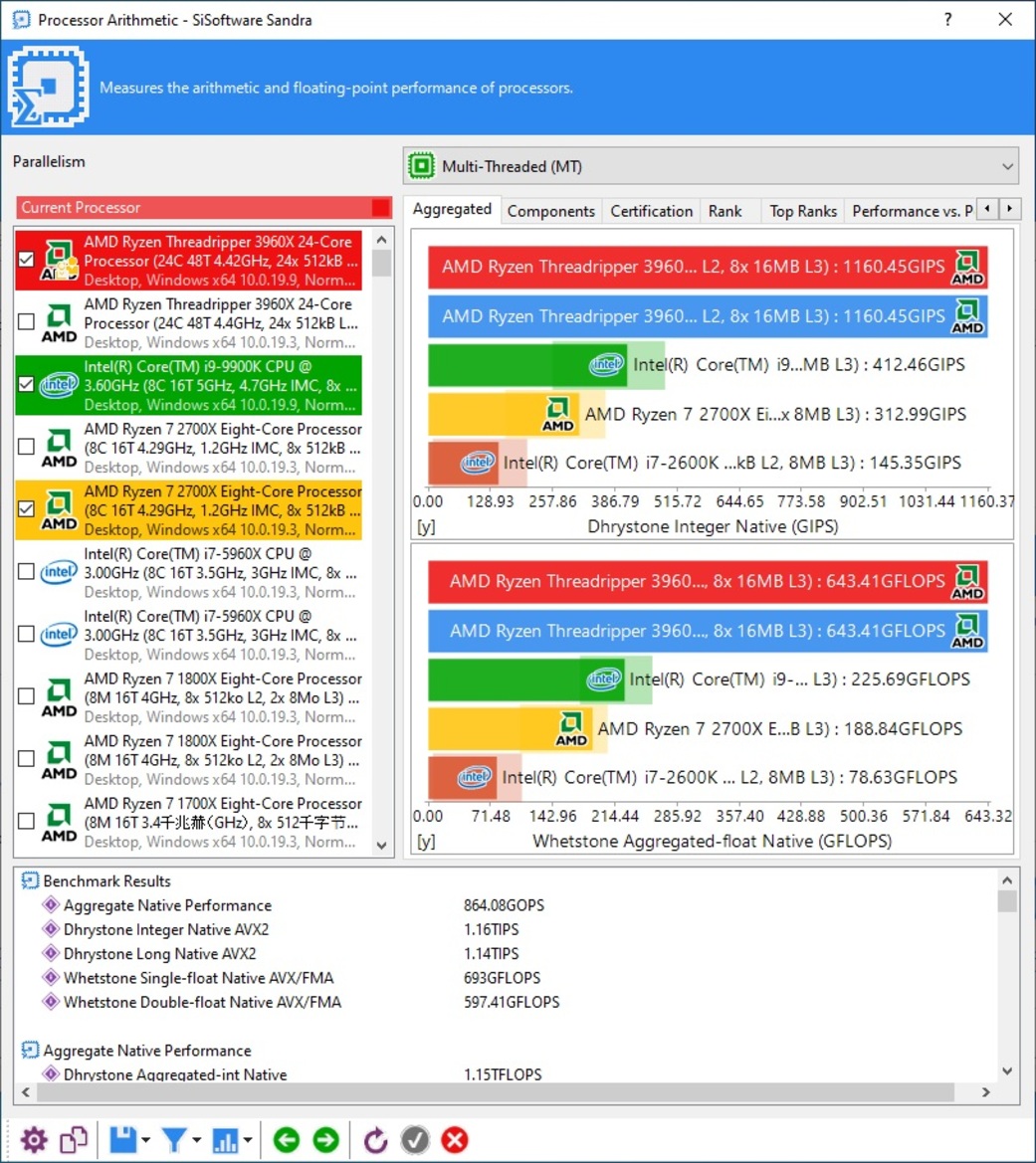This screenshot has width=1036, height=1163.
Task: Open the Performance vs. P tab
Action: [x=912, y=211]
